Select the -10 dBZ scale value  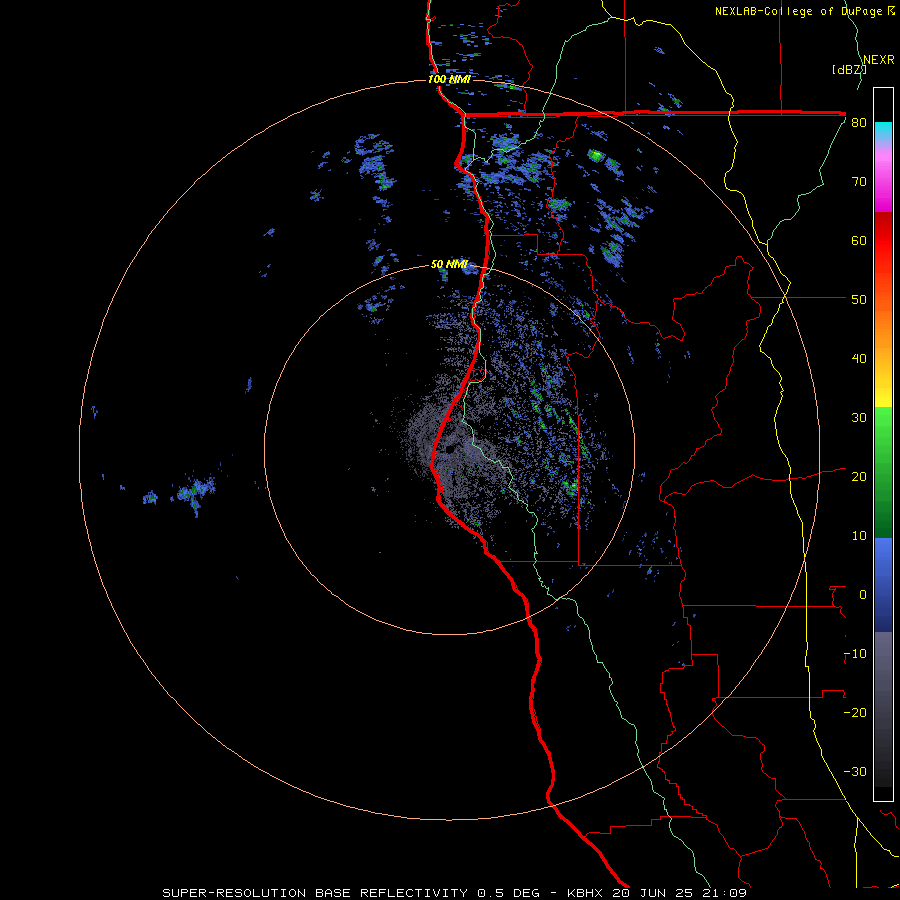[x=855, y=654]
